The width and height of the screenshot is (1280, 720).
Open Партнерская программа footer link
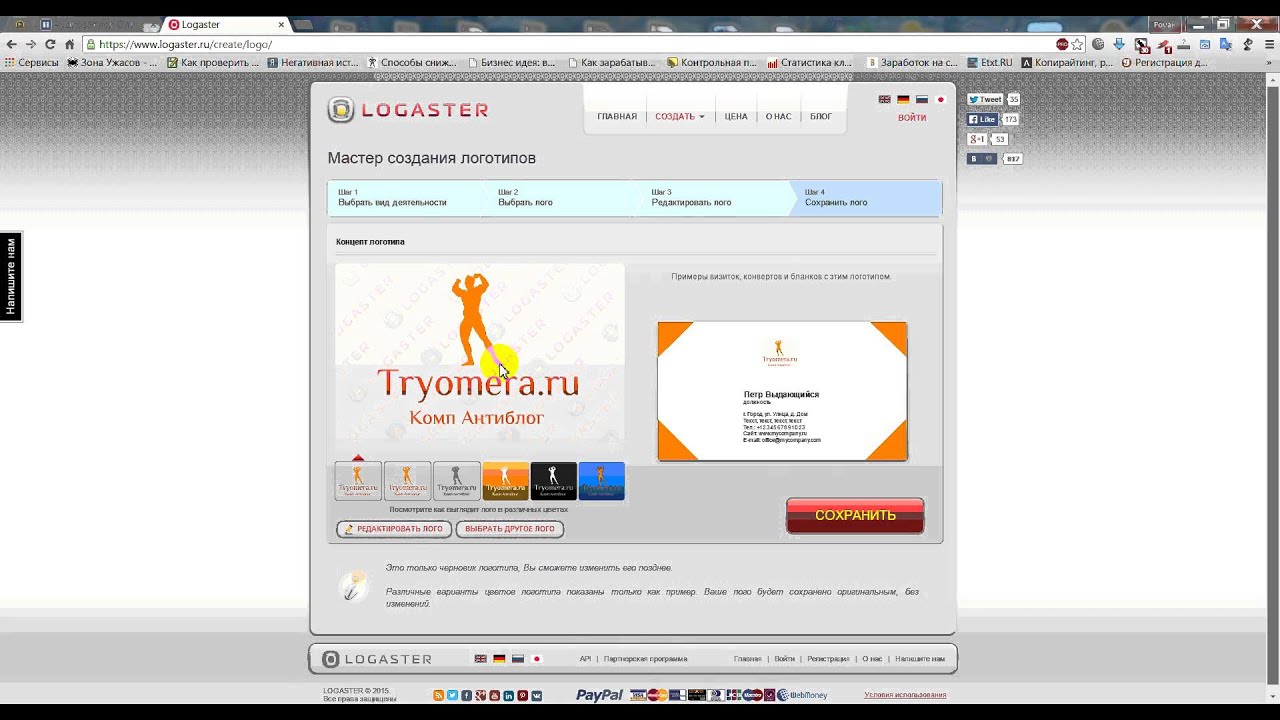pyautogui.click(x=645, y=659)
